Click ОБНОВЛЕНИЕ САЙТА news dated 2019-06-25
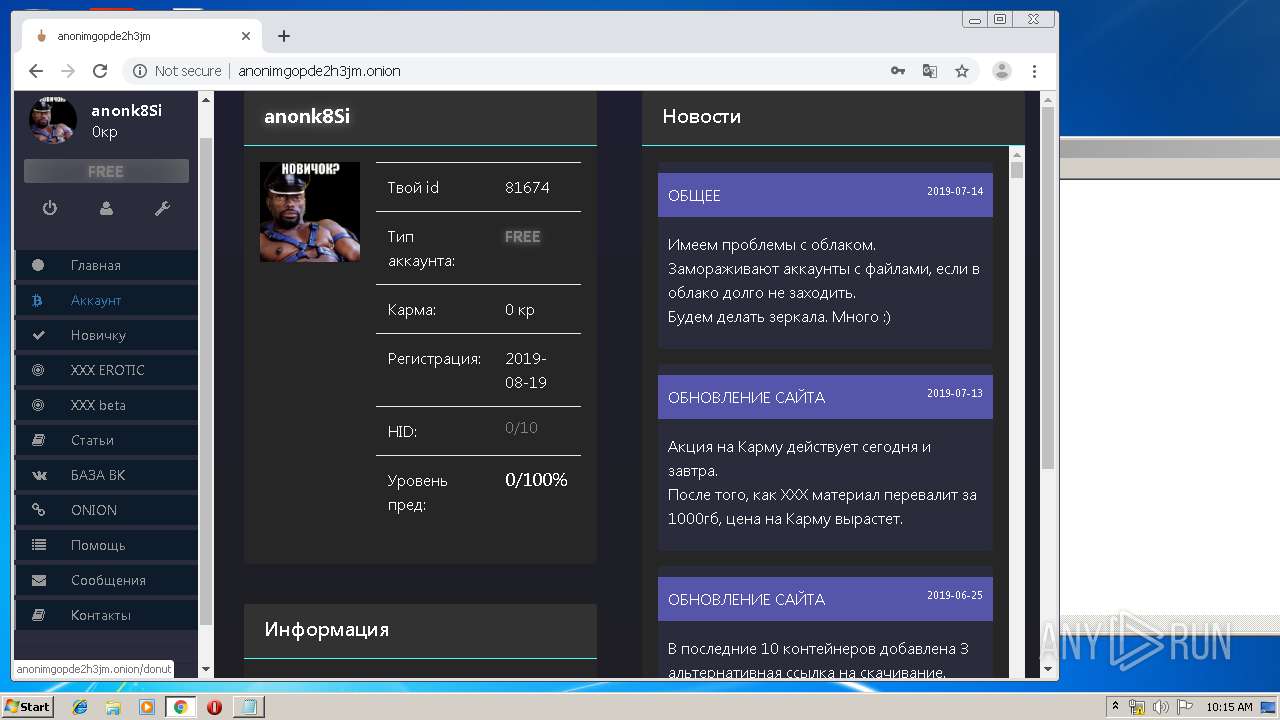 [825, 599]
